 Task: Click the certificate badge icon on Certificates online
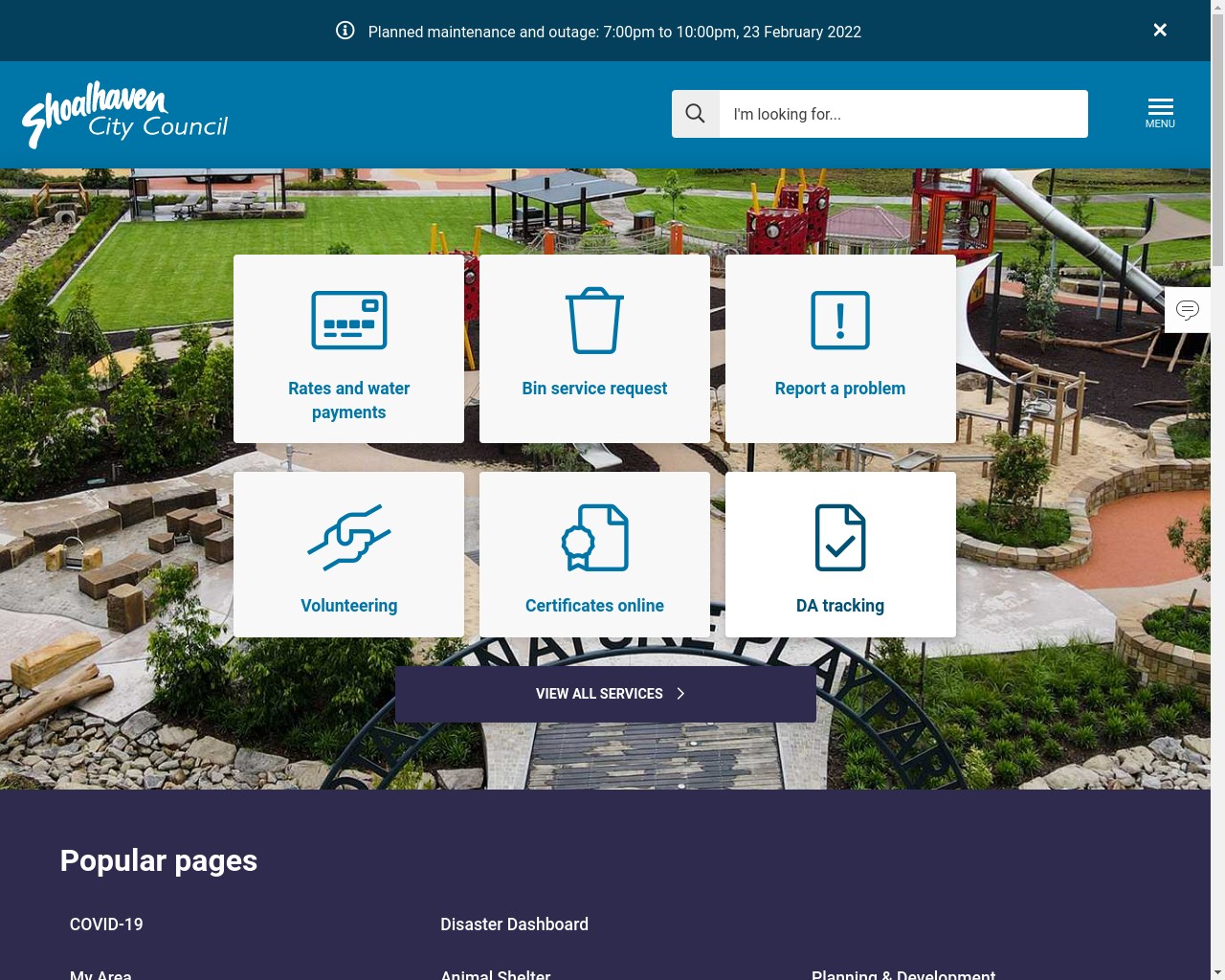[x=594, y=537]
